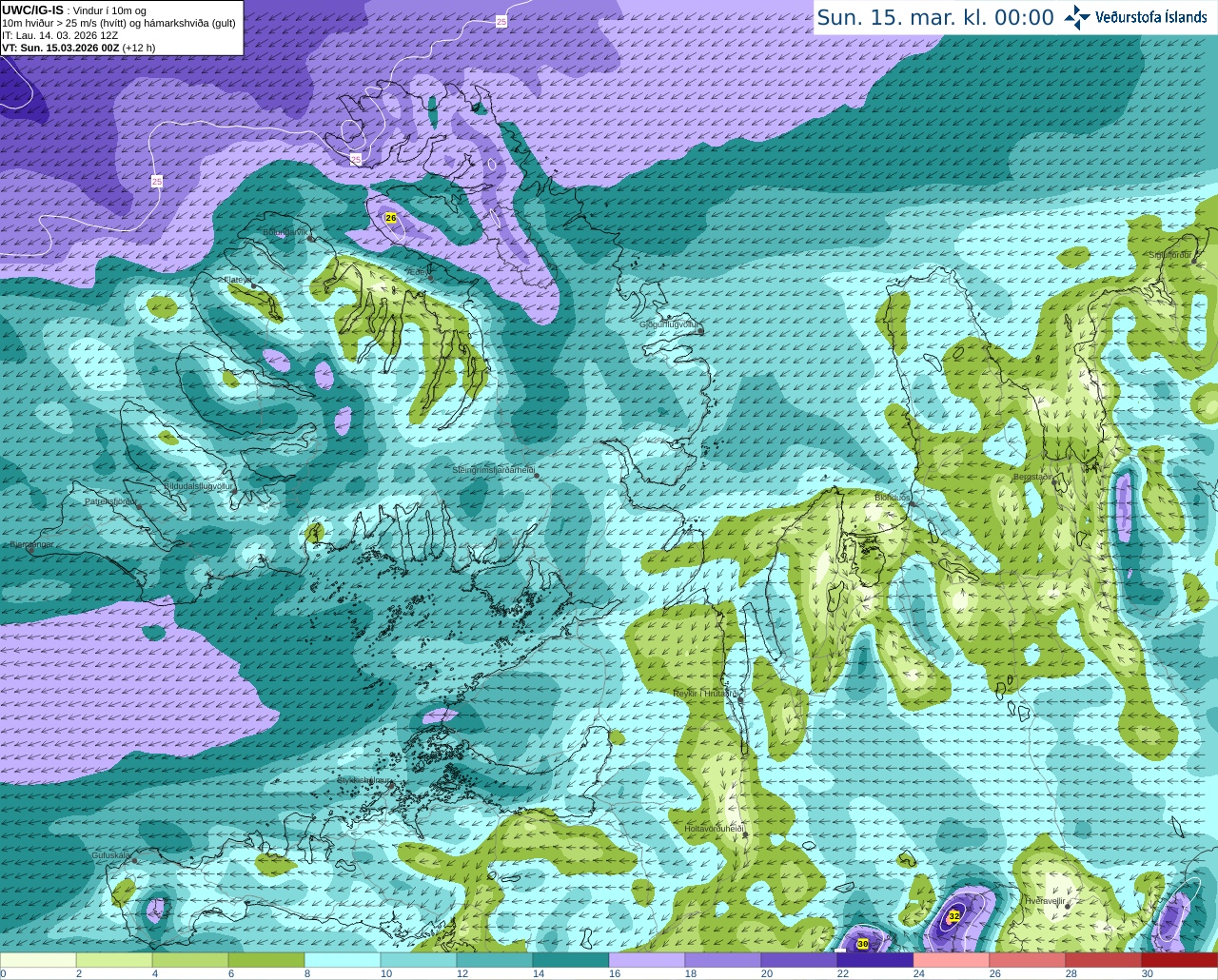Click the 'Sun. 15. mar. kl. 00:00' timestamp

coord(935,17)
